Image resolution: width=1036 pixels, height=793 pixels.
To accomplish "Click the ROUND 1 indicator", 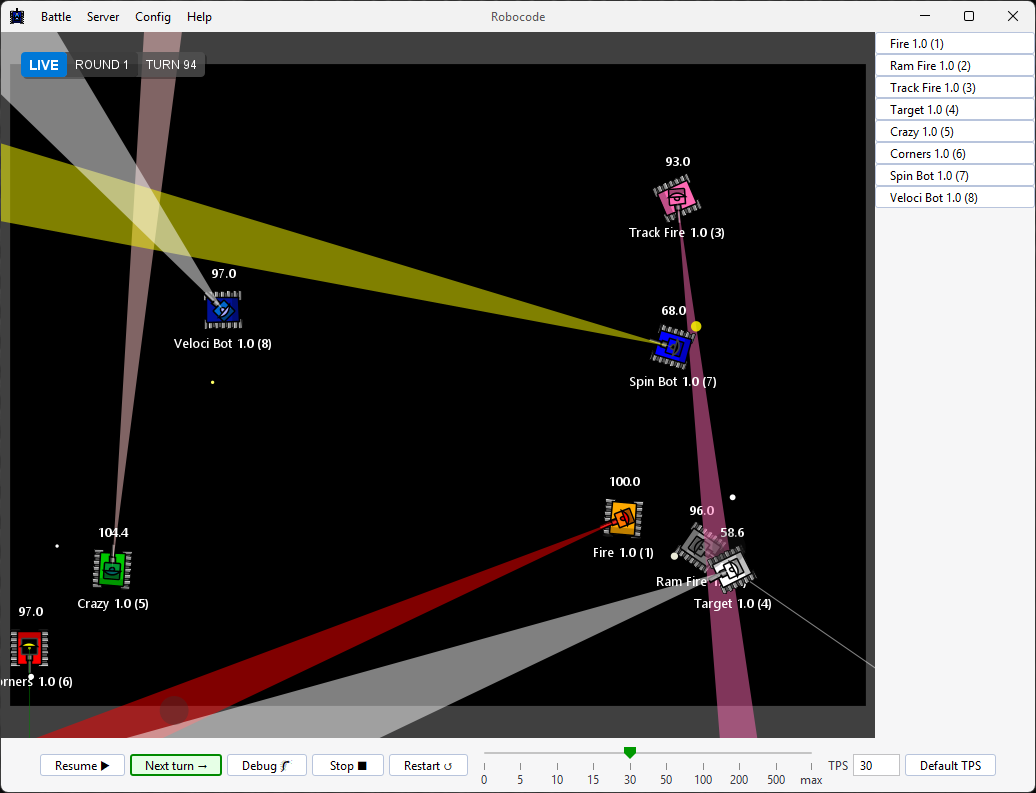I will click(102, 65).
